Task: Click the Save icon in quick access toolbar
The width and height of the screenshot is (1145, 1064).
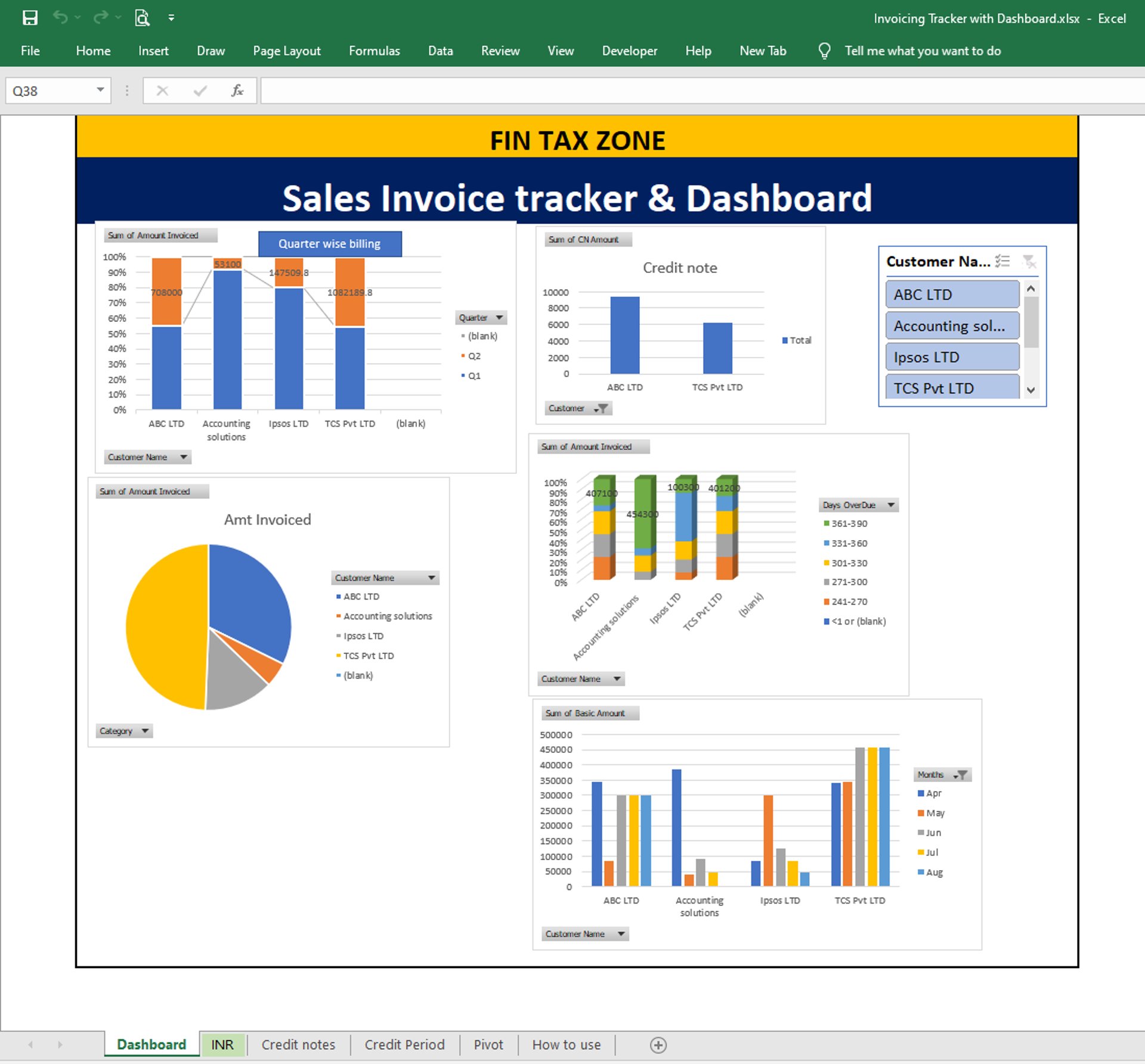Action: coord(30,18)
